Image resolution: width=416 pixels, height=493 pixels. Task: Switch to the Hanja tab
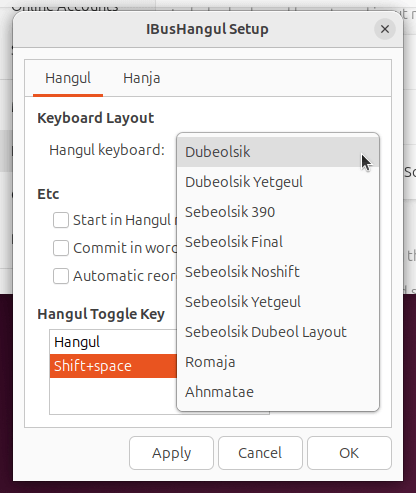(x=142, y=78)
